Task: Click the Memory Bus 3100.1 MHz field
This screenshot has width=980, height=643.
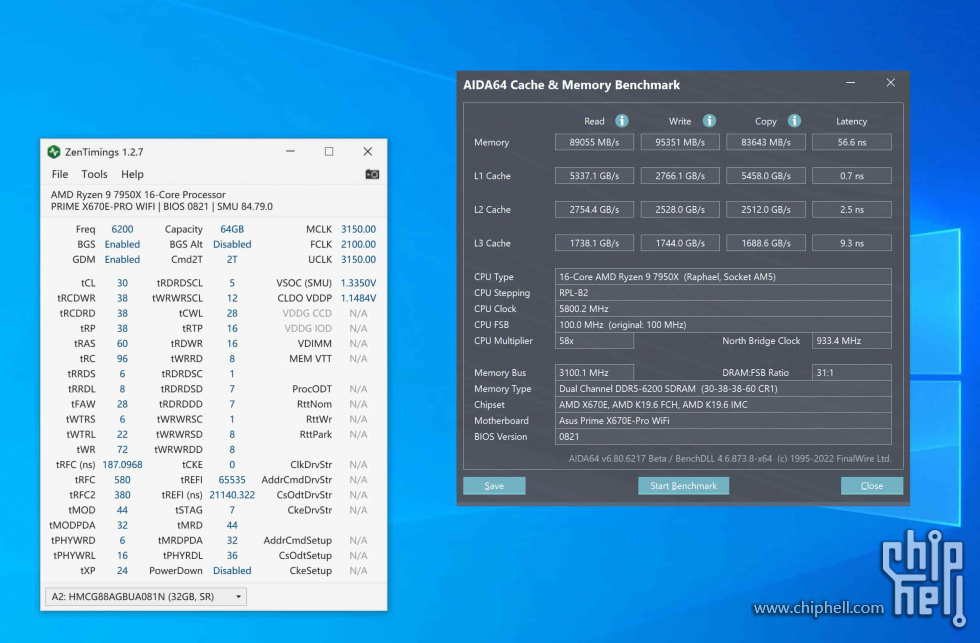Action: [594, 372]
